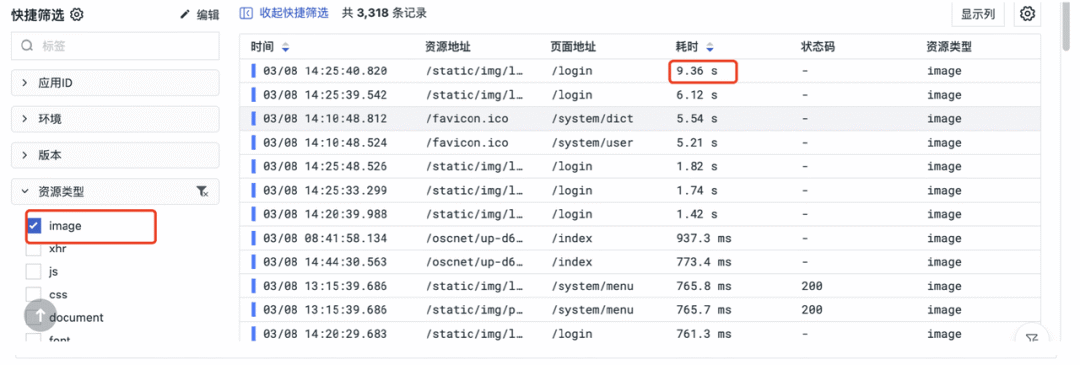Check the xhr resource type checkbox
This screenshot has width=1080, height=365.
click(33, 249)
